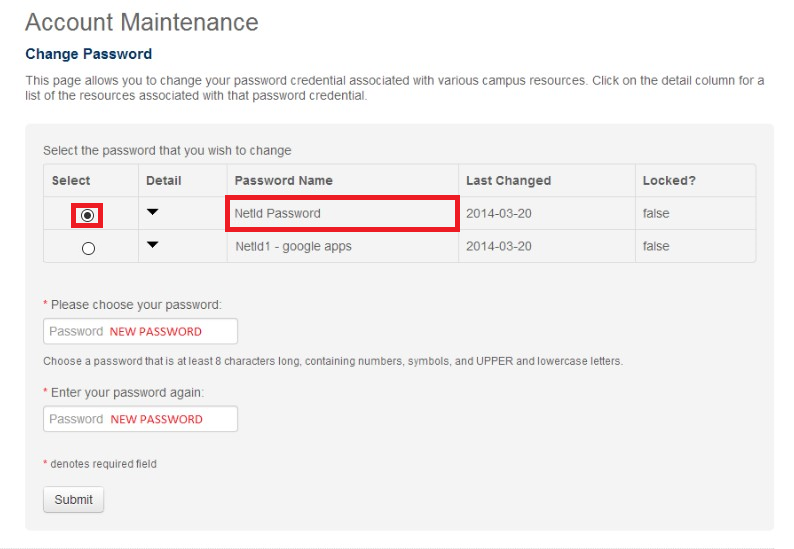Click the Locked value for NetId1 - google apps

pos(656,246)
